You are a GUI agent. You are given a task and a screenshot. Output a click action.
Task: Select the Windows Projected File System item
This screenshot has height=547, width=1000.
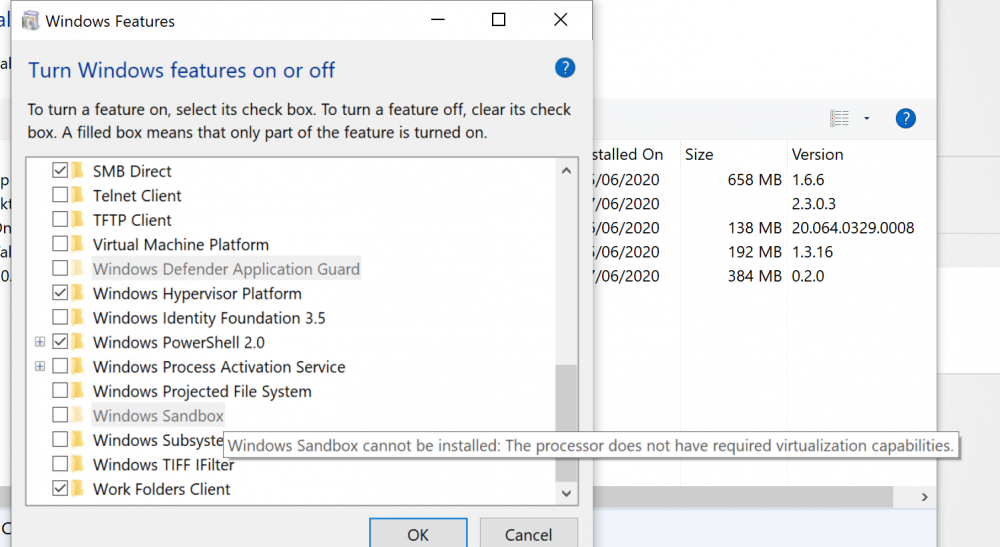click(x=202, y=391)
